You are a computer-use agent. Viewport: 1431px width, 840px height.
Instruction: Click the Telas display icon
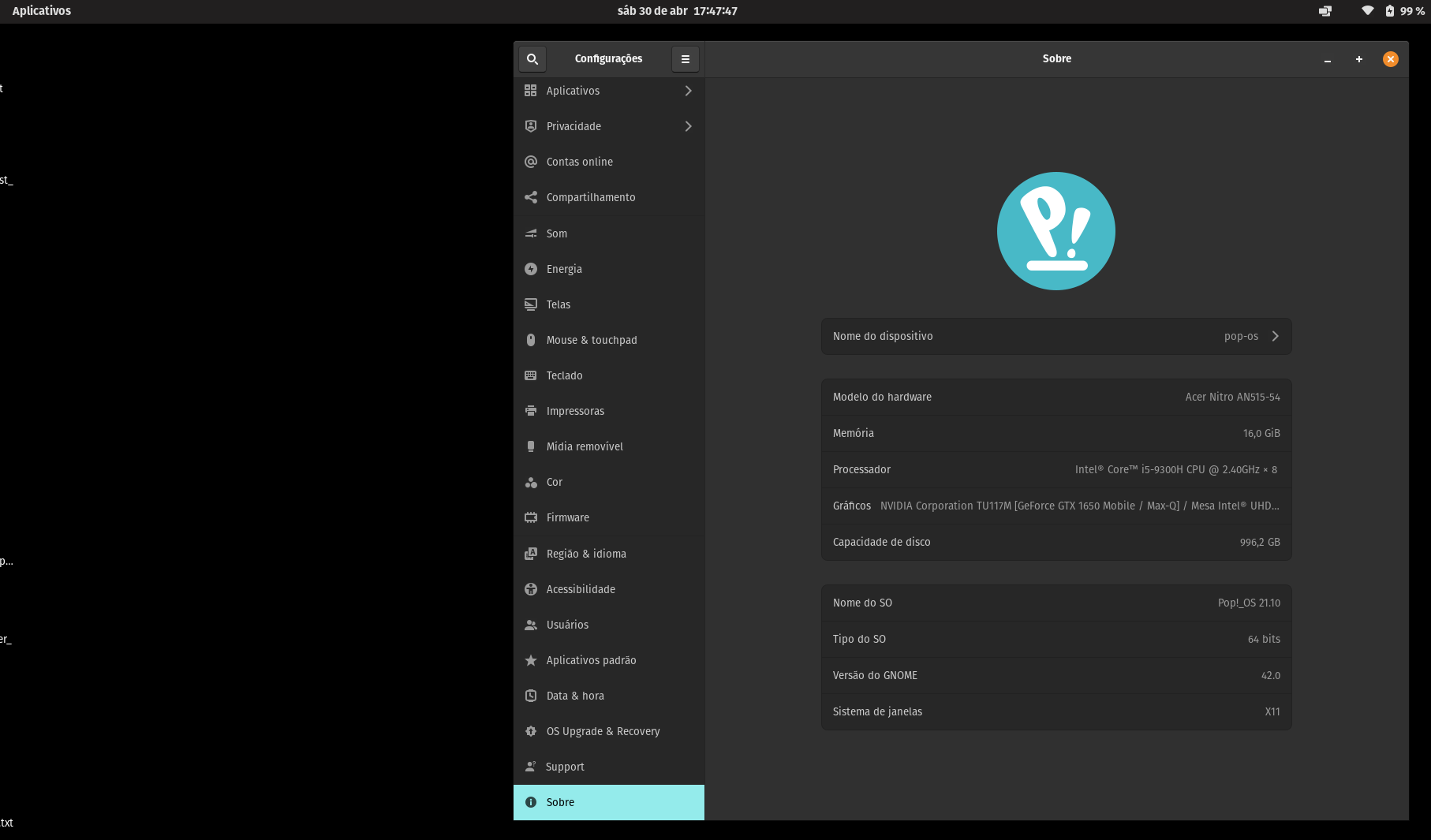click(x=531, y=304)
